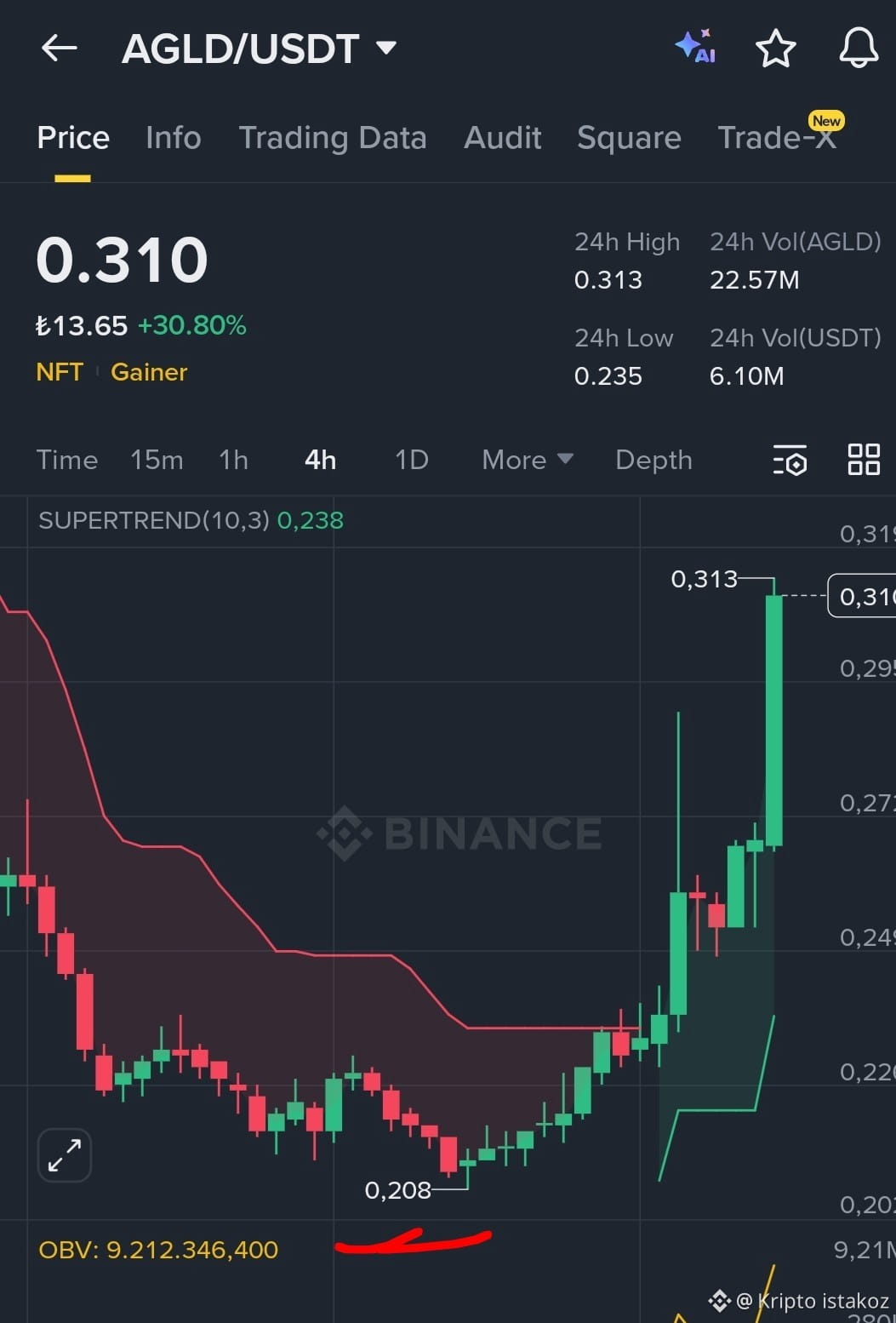
Task: Show the Depth chart
Action: [x=653, y=460]
